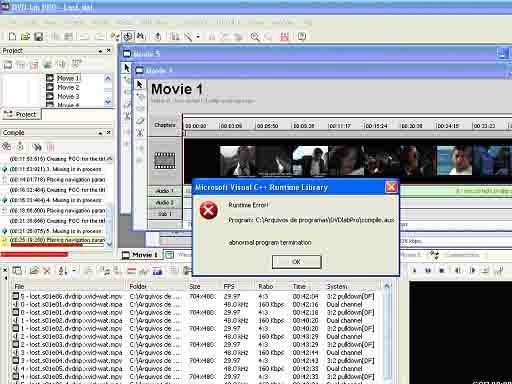
Task: Click the sort icon in assets toolbar
Action: 63,271
